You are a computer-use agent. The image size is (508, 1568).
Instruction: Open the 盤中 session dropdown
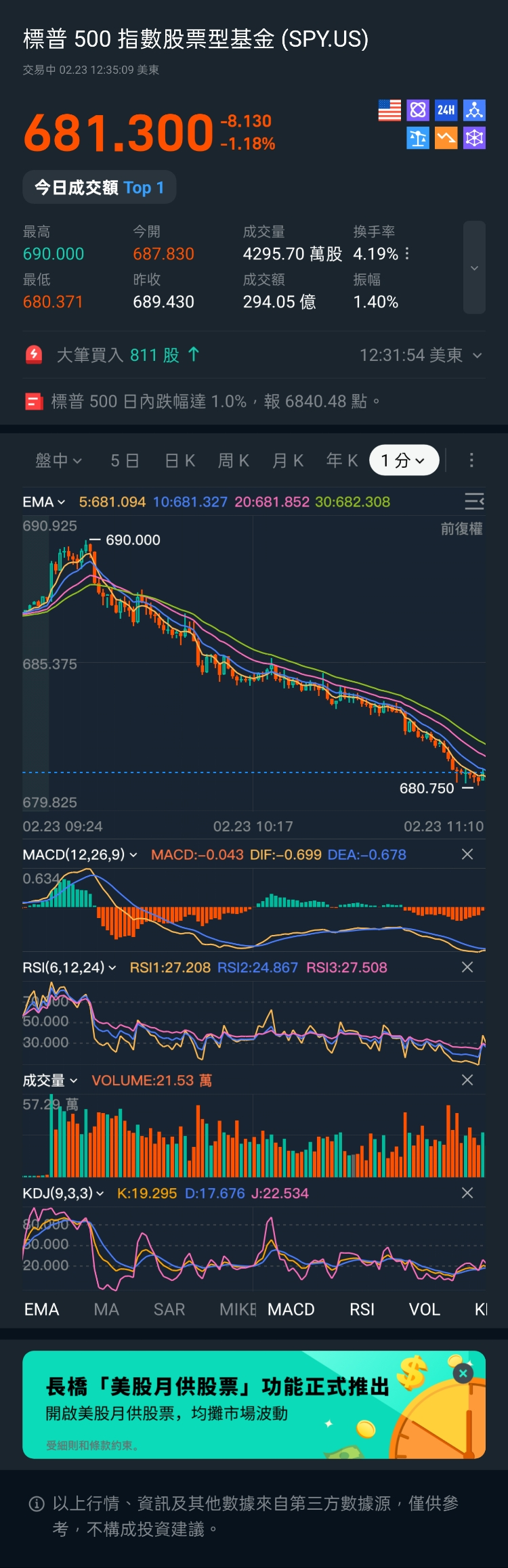click(58, 460)
